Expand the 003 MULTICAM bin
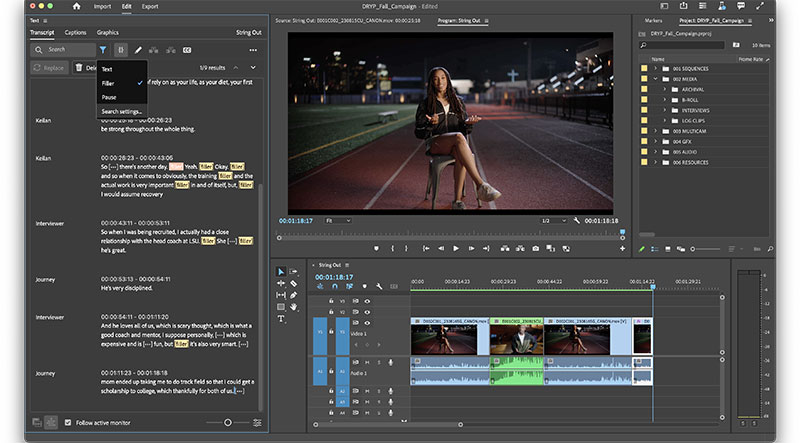Screen dimensions: 800x443 (x=656, y=131)
